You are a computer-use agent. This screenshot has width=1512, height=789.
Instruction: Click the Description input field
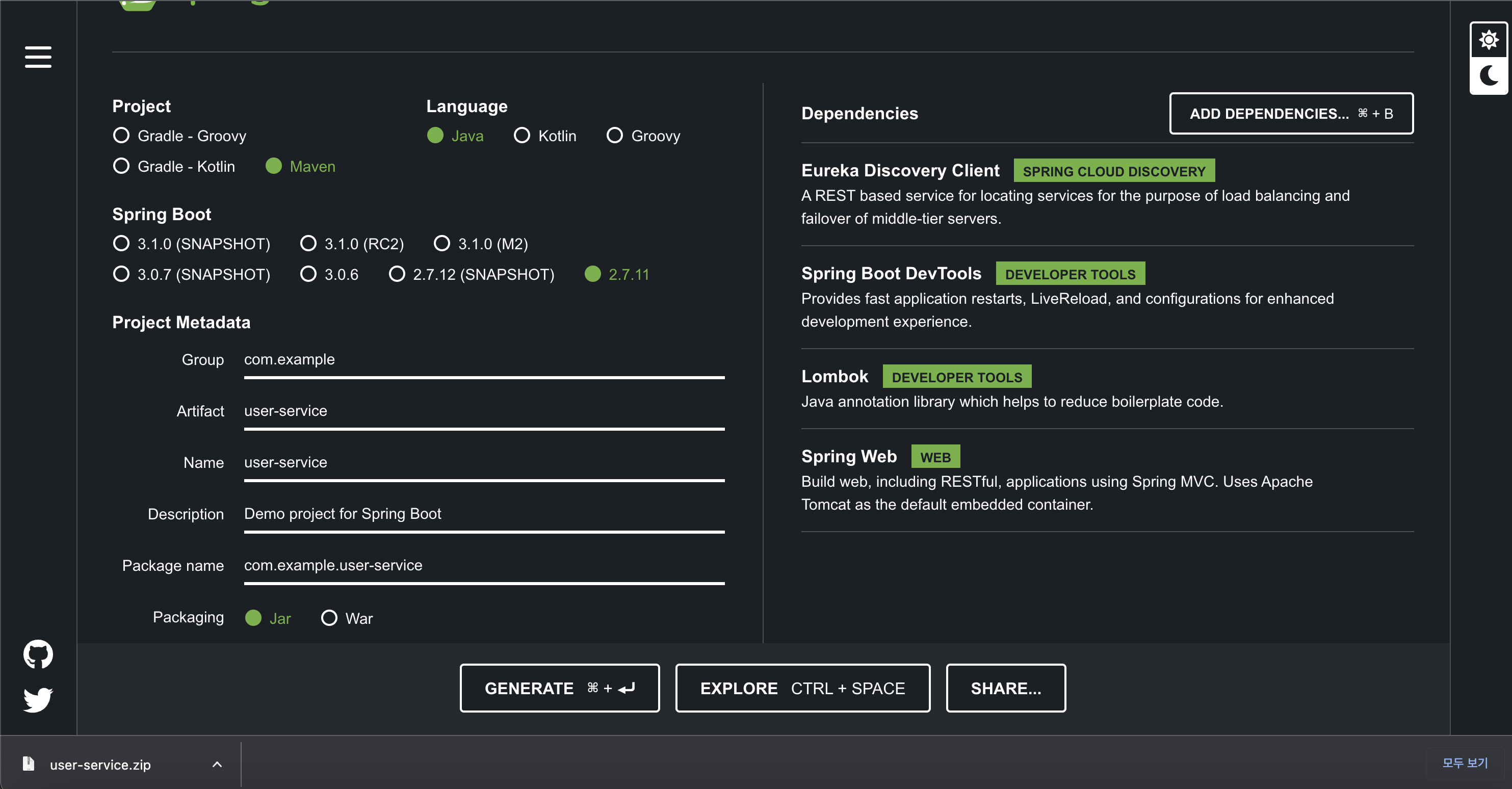pyautogui.click(x=484, y=515)
